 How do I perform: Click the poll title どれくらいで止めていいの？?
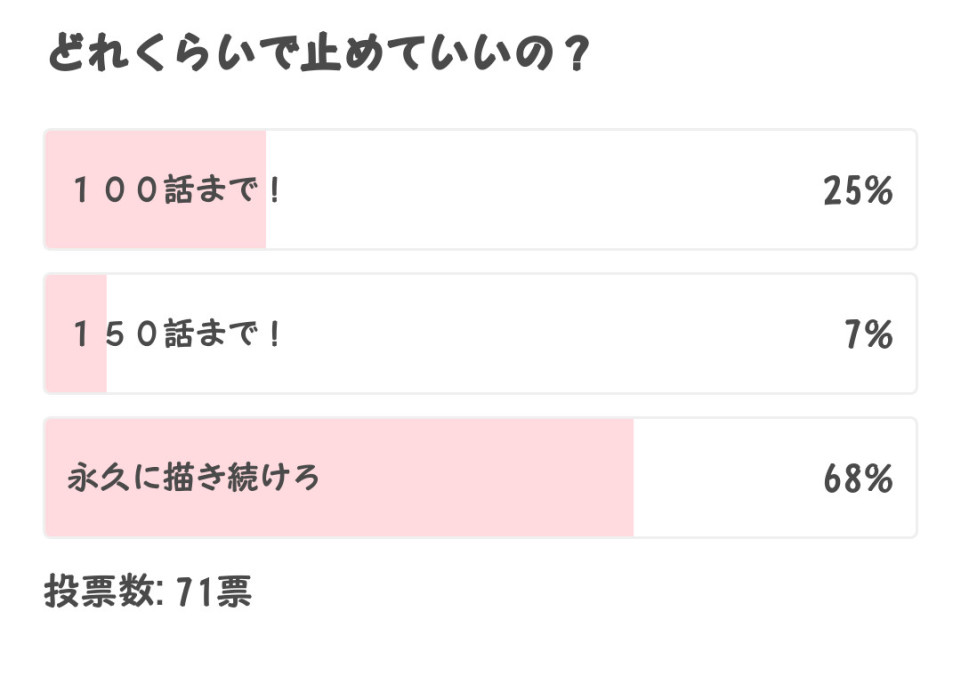319,53
